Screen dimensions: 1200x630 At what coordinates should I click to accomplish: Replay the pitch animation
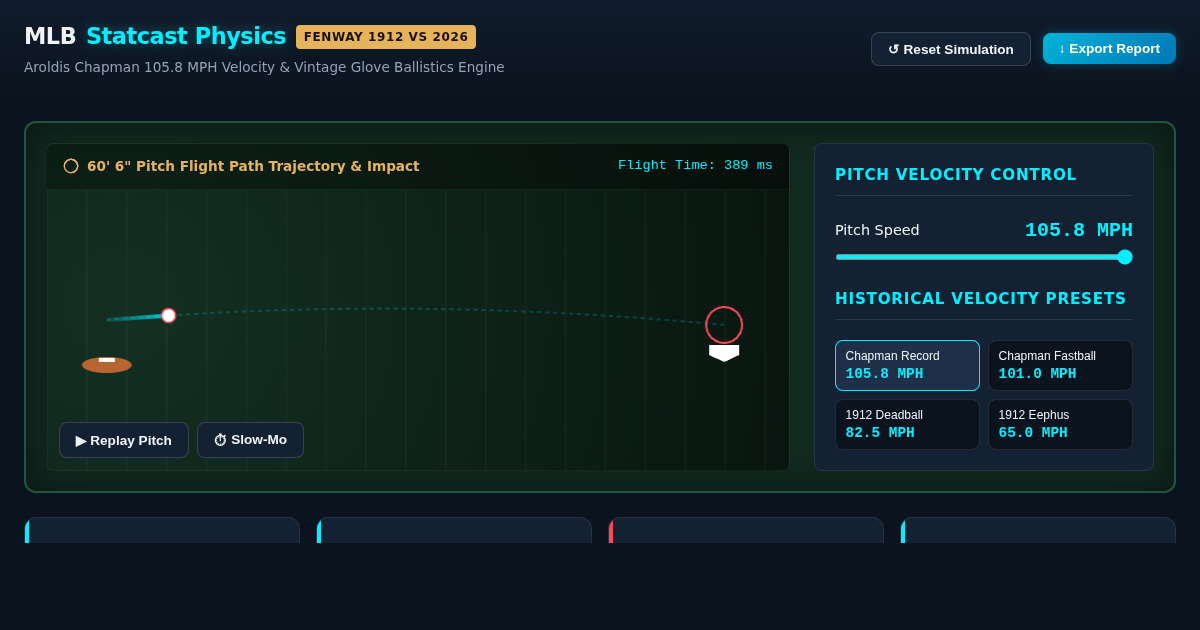point(124,440)
